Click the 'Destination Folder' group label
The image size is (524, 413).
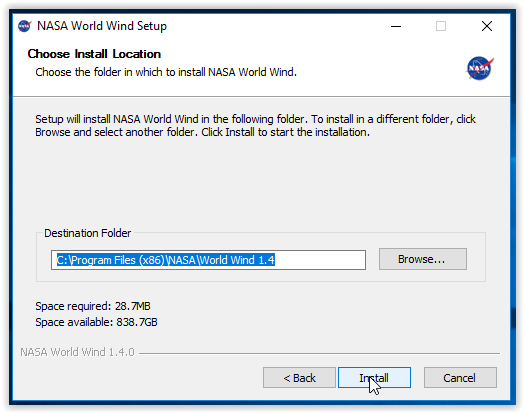coord(88,233)
